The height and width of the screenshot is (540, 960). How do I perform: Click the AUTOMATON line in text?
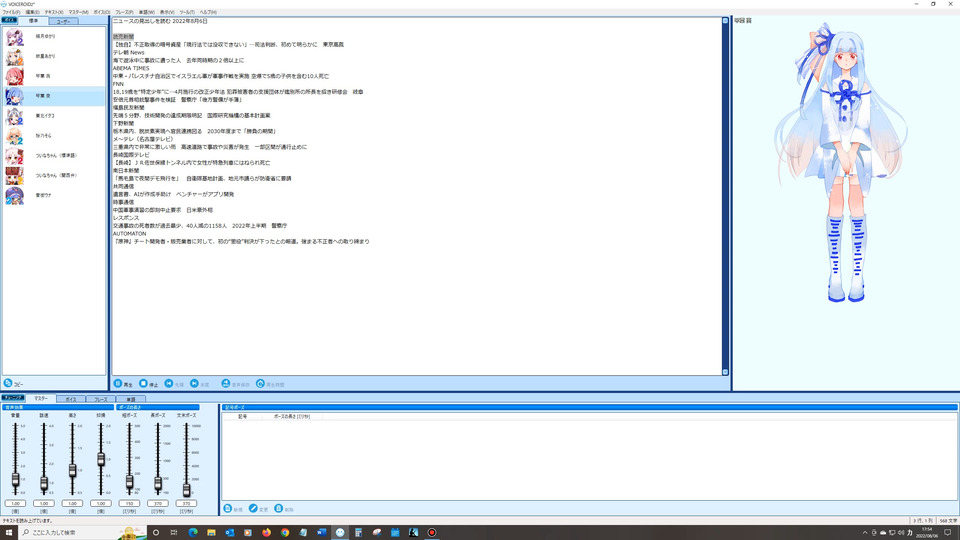[x=129, y=233]
